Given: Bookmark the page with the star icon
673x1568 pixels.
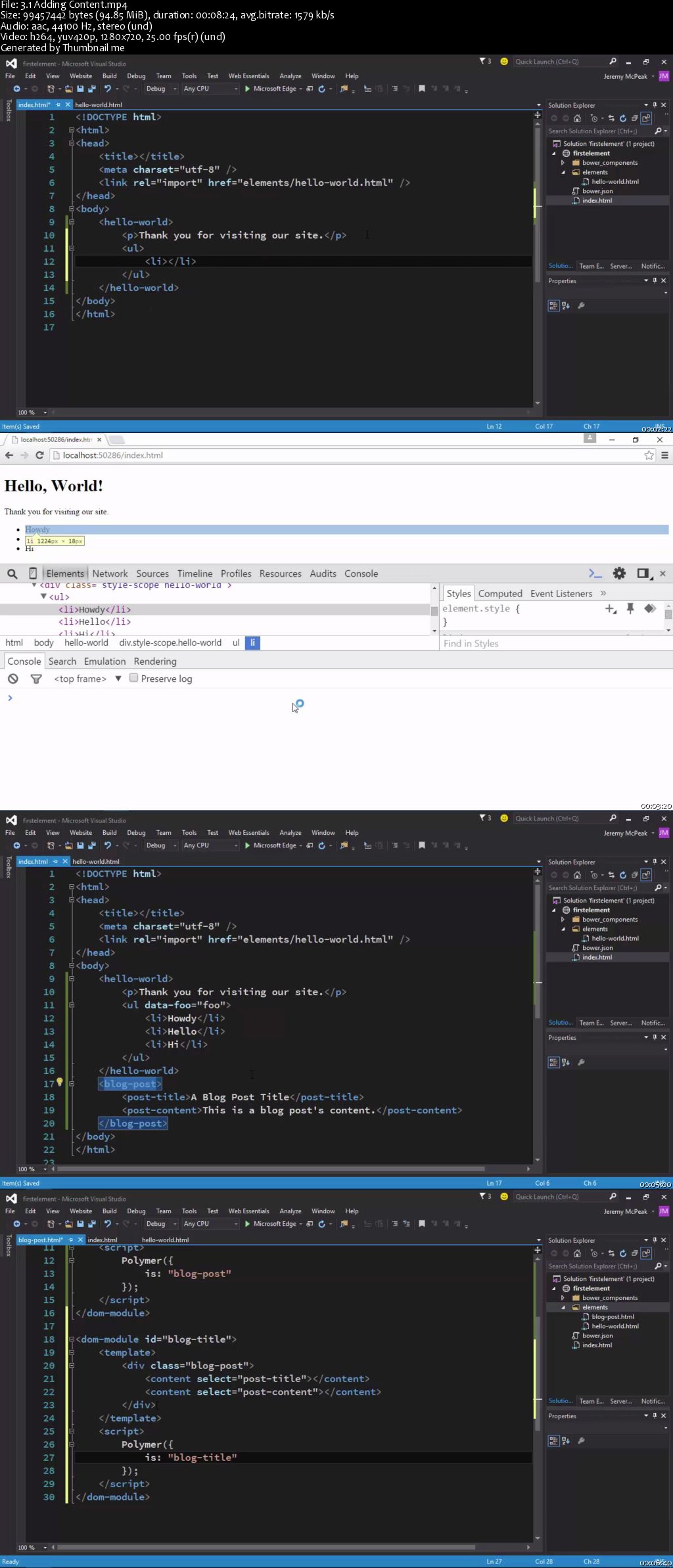Looking at the screenshot, I should click(x=649, y=455).
